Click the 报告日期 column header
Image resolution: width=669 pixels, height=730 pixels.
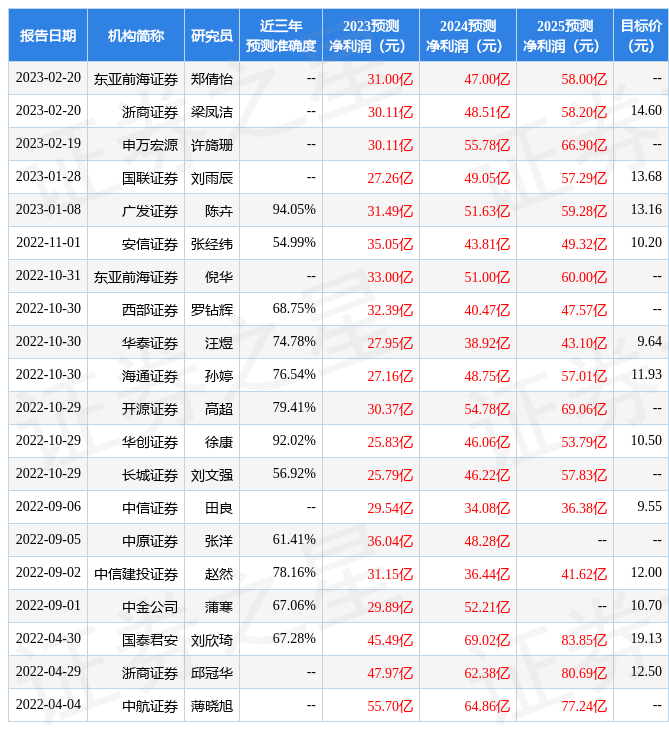coord(48,35)
